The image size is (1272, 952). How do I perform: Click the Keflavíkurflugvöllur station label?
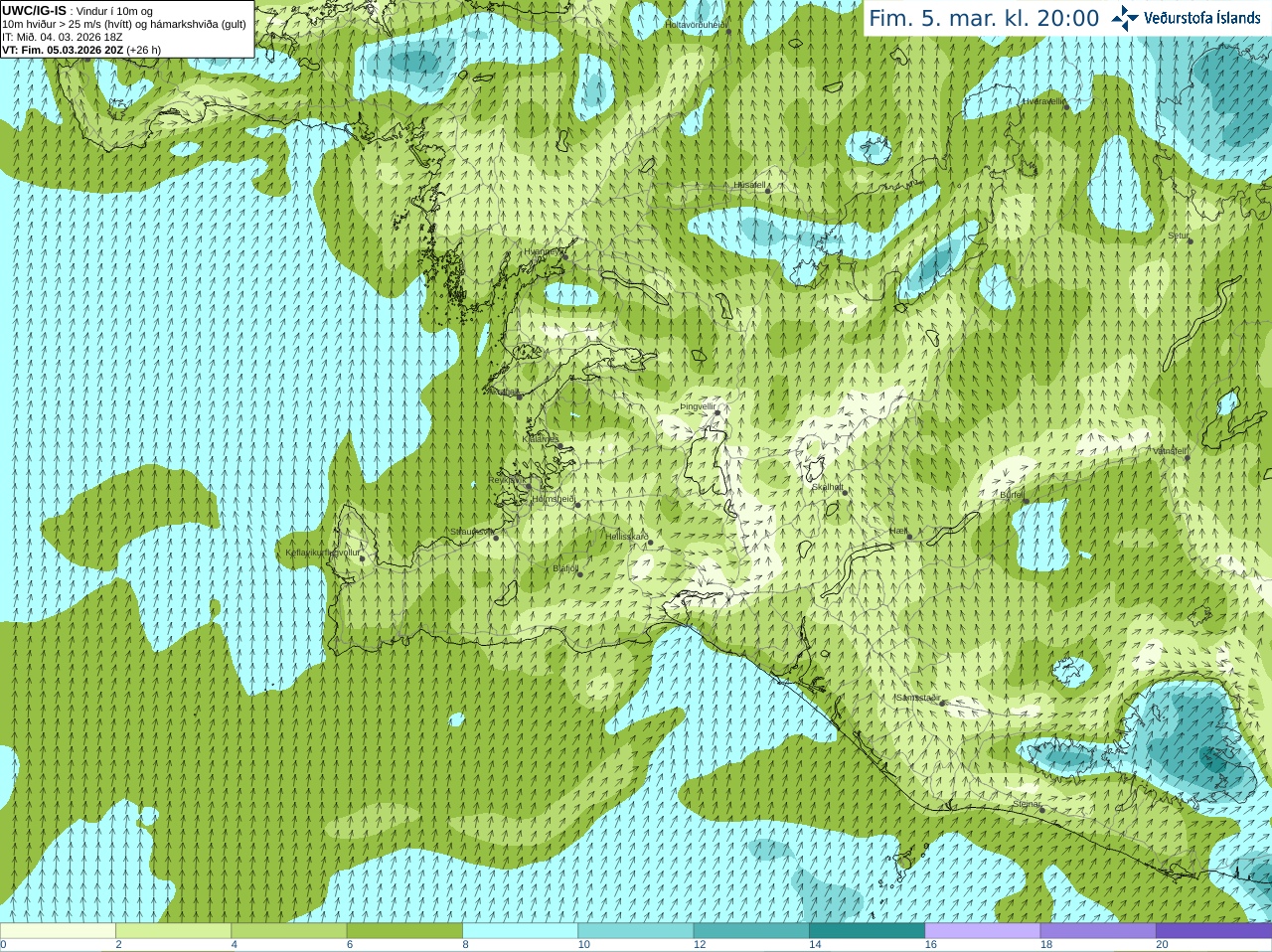[323, 553]
